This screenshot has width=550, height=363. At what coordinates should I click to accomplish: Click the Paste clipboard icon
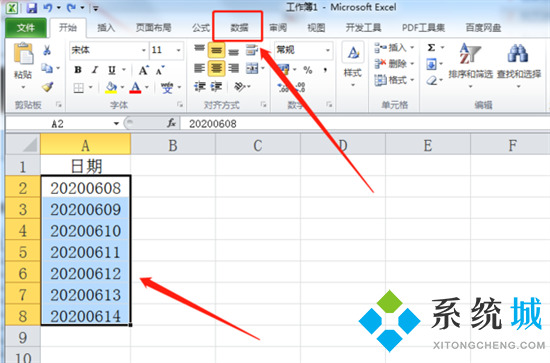[24, 54]
